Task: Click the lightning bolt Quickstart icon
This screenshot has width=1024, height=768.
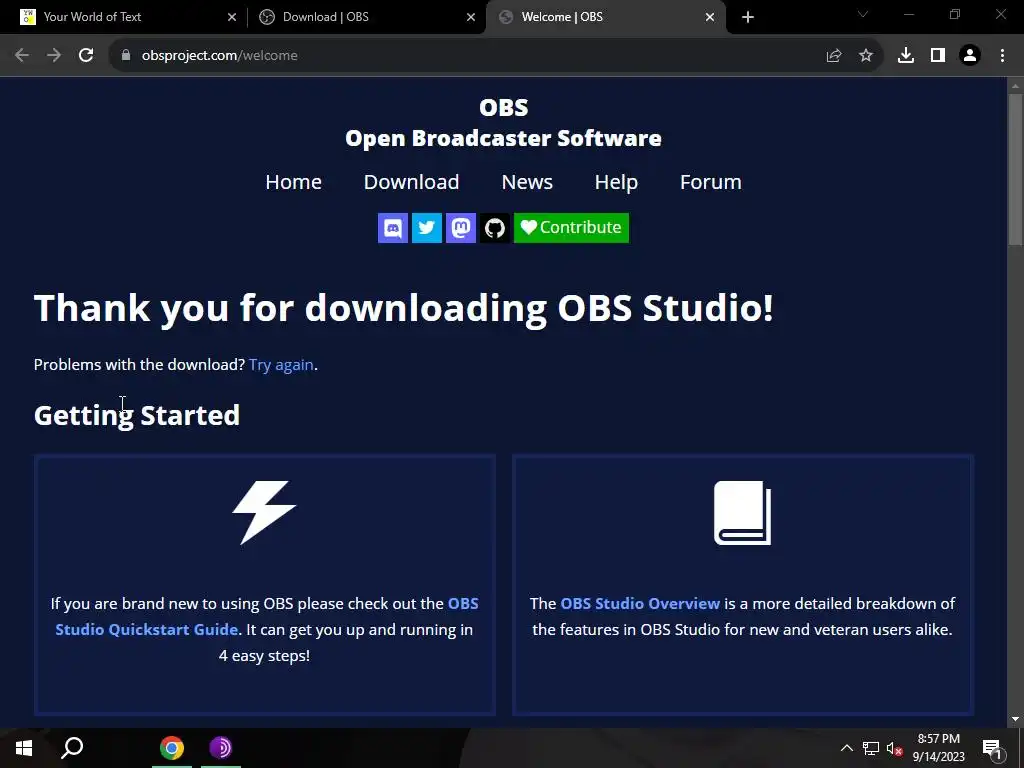Action: [x=264, y=513]
